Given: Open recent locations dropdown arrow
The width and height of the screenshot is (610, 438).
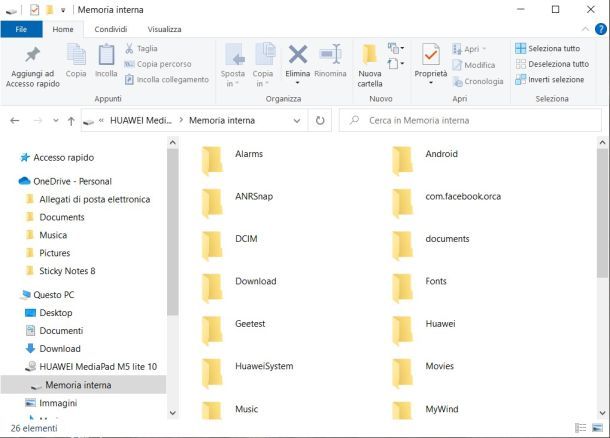Looking at the screenshot, I should click(x=56, y=121).
